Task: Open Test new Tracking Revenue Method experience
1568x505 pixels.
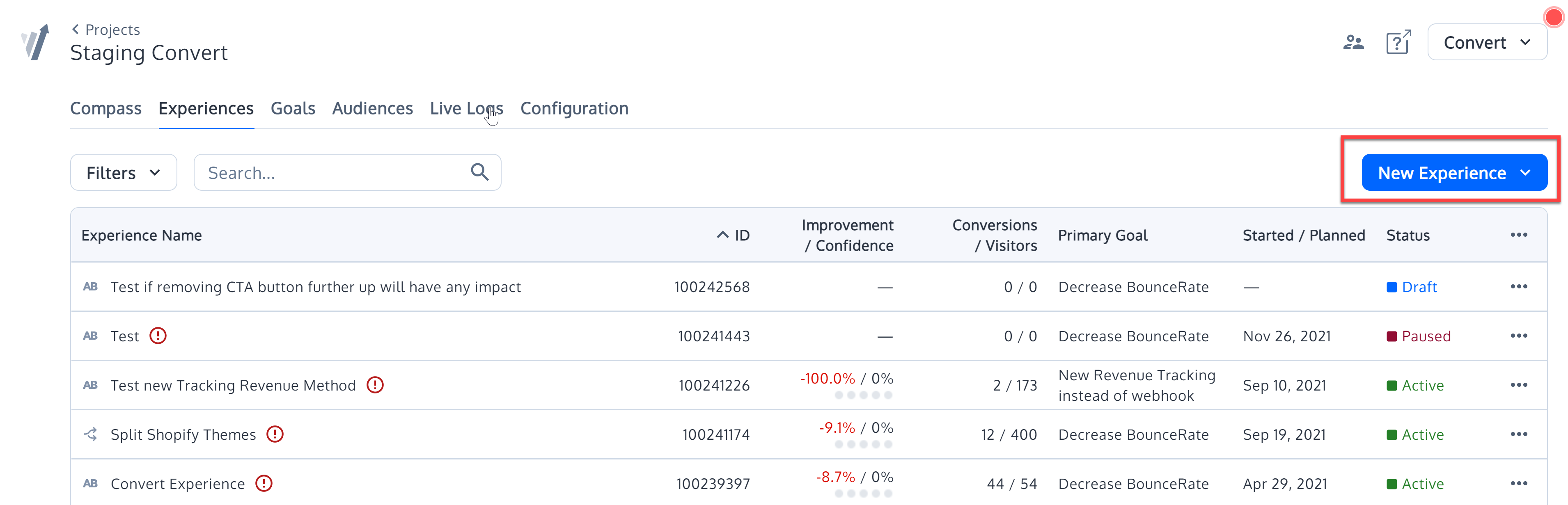Action: tap(233, 385)
